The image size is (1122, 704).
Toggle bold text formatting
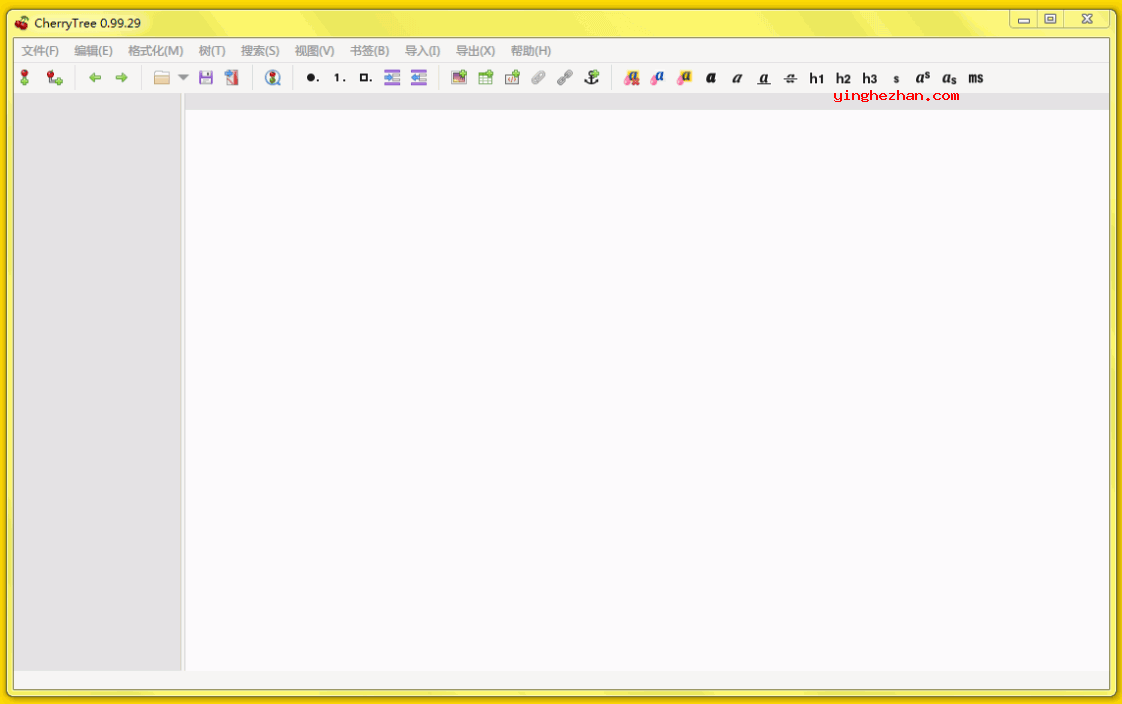(x=711, y=78)
